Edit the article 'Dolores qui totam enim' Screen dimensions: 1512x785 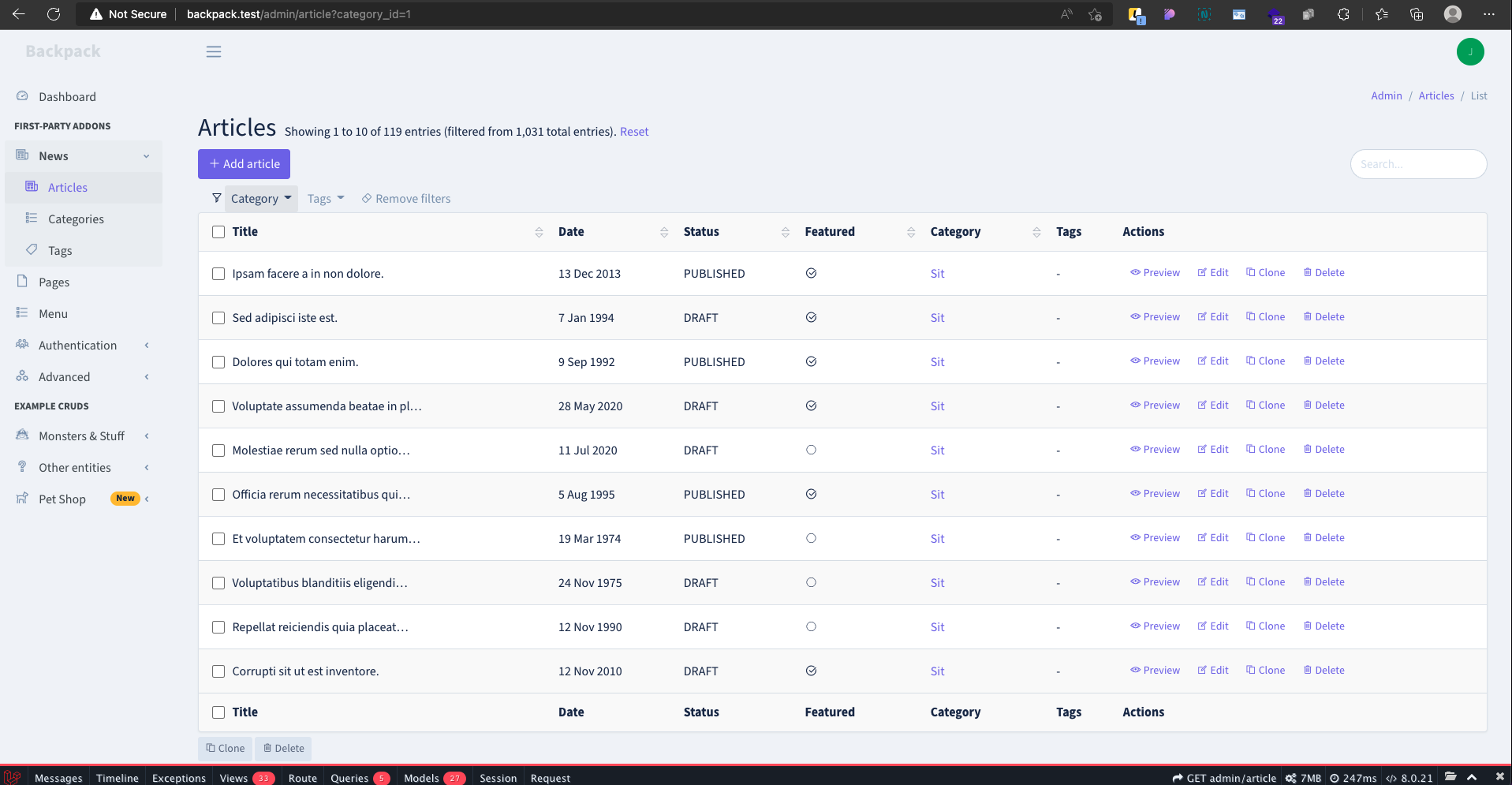point(1212,361)
